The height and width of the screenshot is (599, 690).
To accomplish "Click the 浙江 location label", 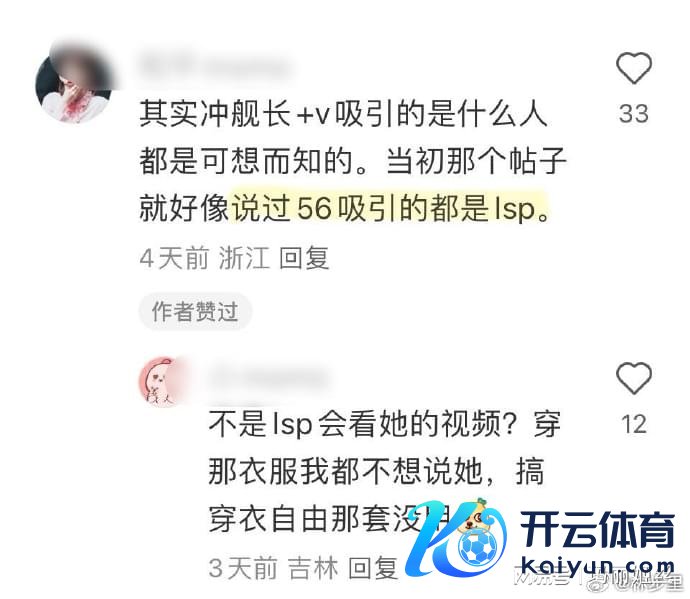I will (244, 258).
